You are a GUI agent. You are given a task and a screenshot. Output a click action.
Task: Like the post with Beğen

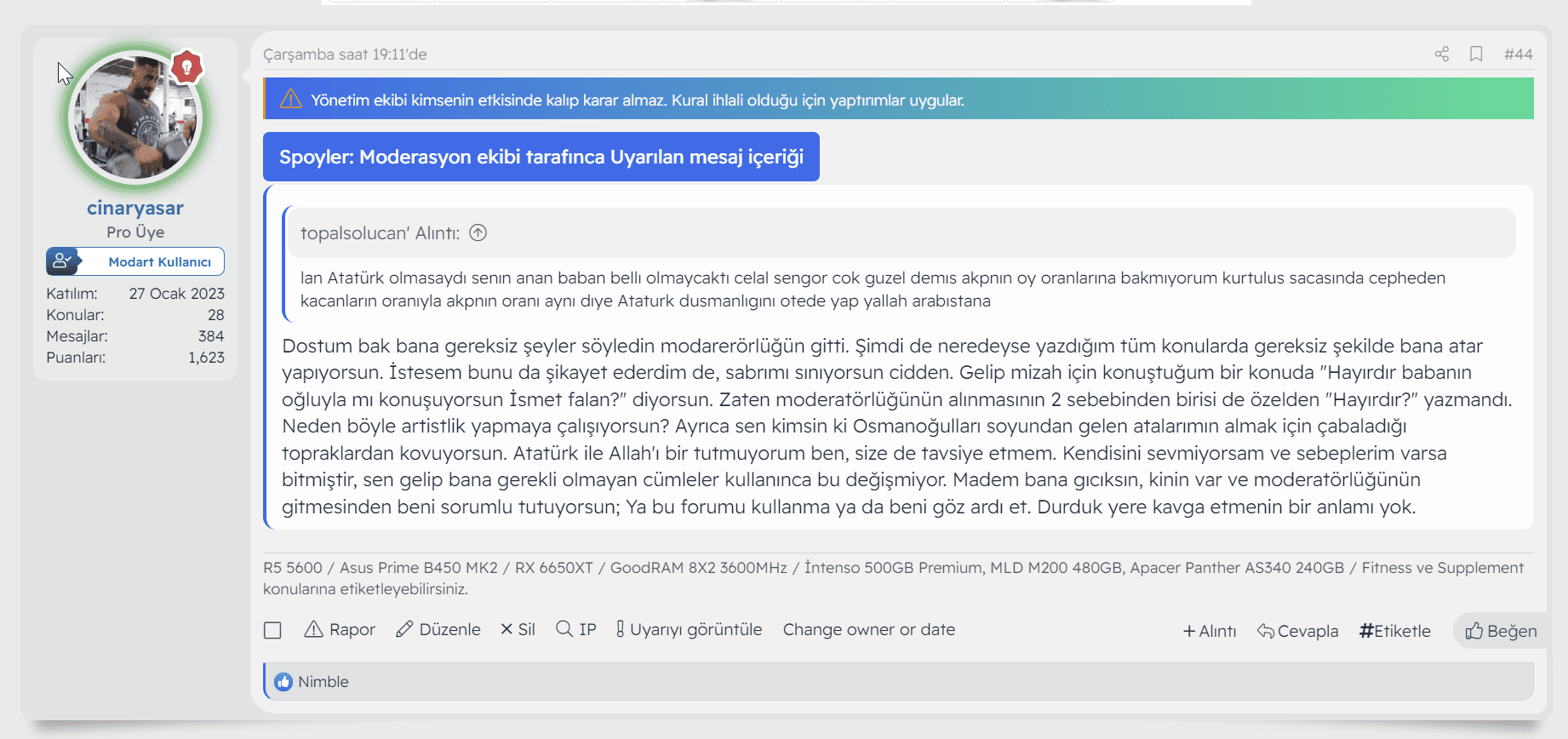click(x=1501, y=631)
